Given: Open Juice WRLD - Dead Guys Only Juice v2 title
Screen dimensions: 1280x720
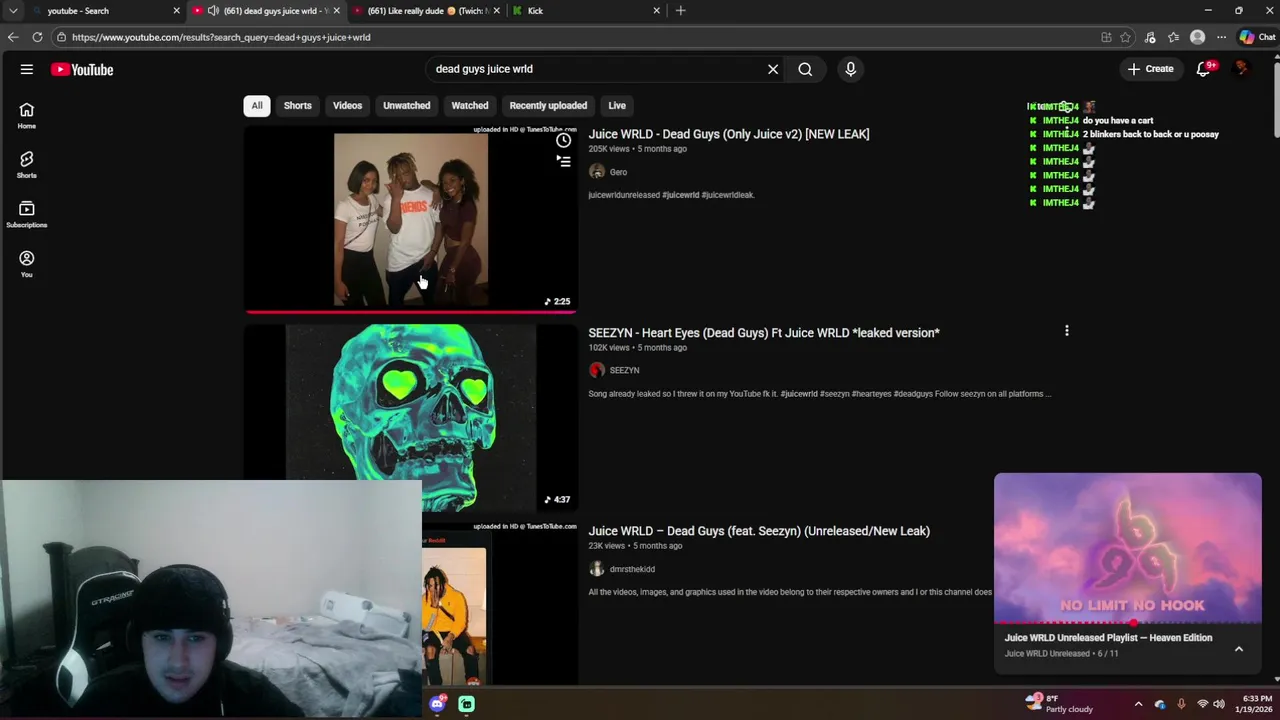Looking at the screenshot, I should (729, 134).
